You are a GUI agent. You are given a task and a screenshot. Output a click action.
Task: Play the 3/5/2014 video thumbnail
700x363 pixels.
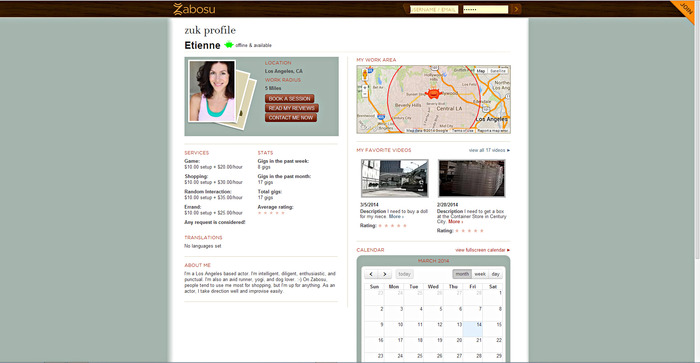[x=395, y=178]
